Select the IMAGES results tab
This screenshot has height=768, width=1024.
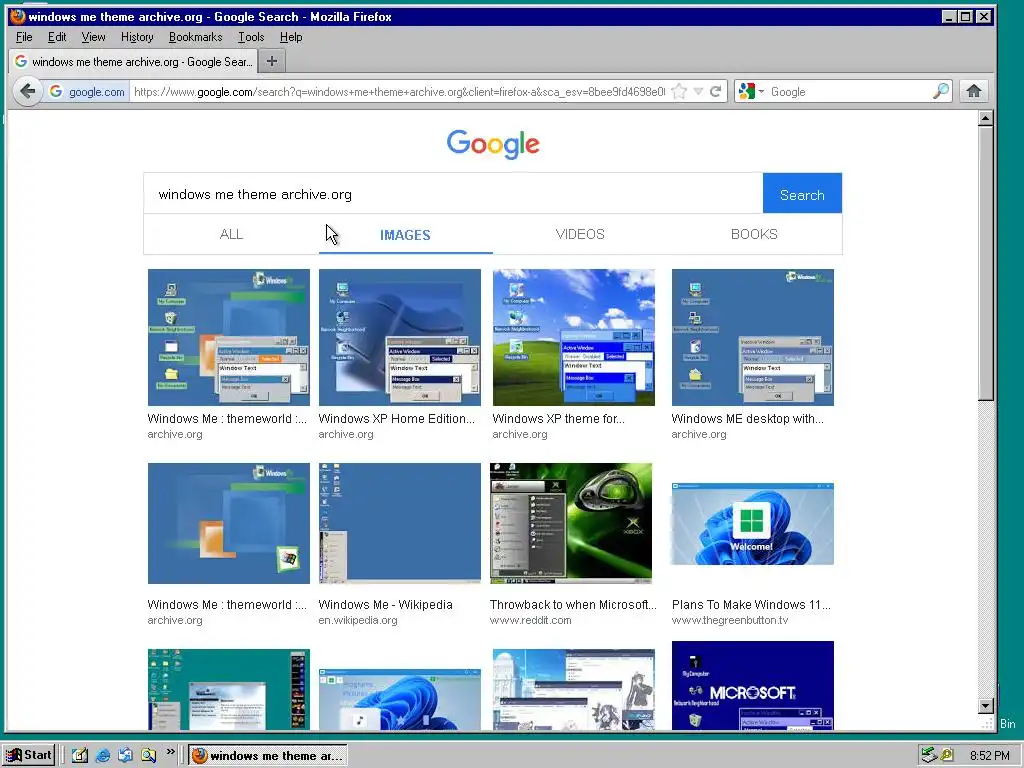[x=405, y=234]
